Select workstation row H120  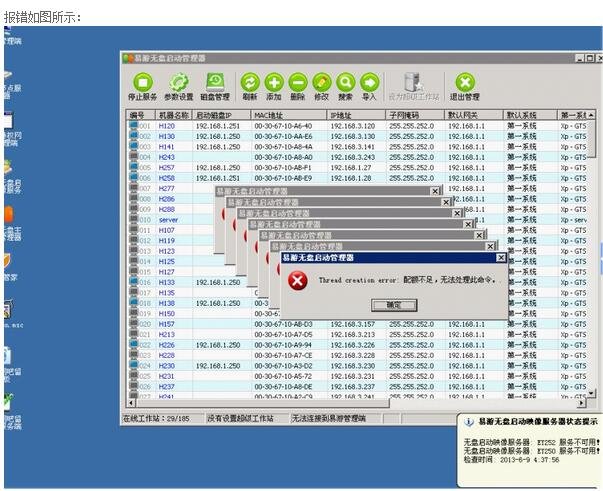(x=166, y=126)
